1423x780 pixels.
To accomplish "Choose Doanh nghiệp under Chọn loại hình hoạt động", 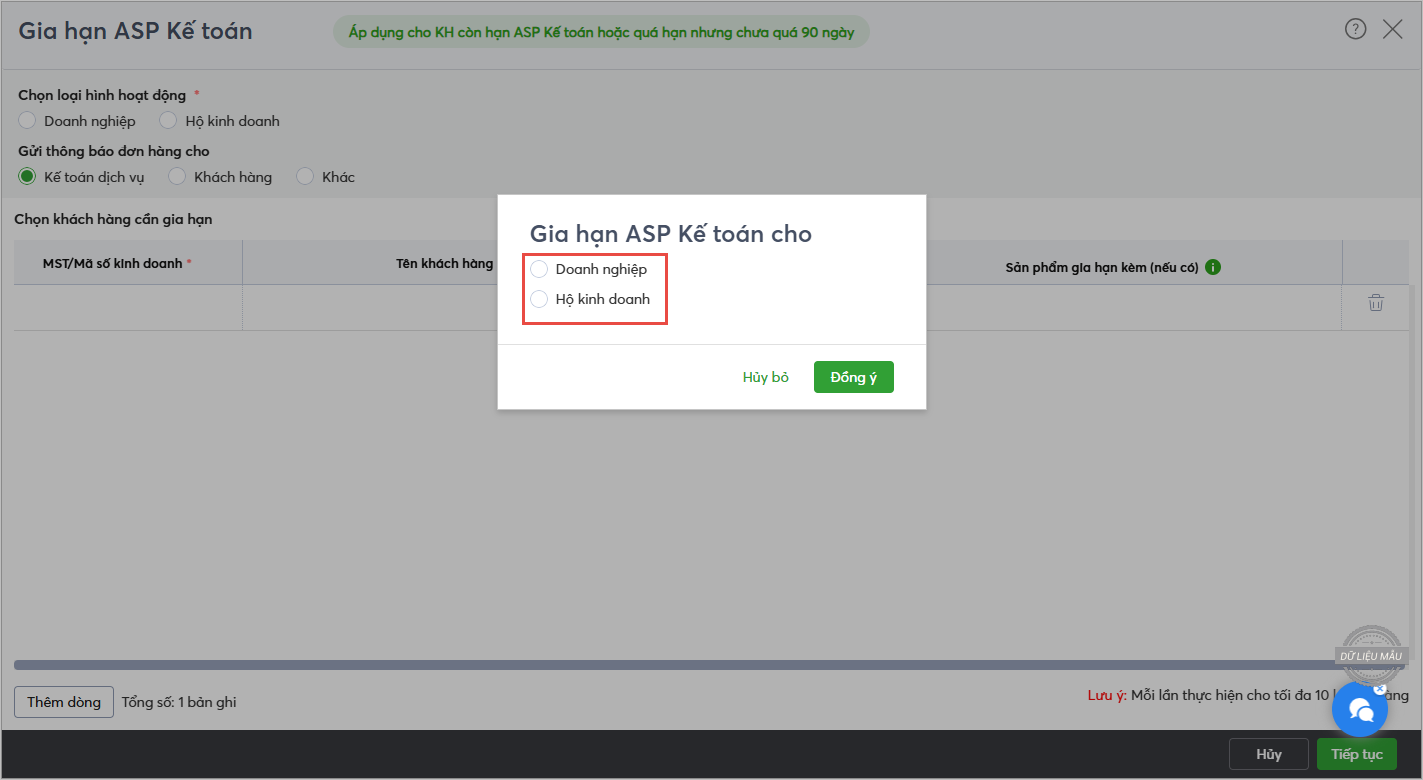I will [27, 121].
